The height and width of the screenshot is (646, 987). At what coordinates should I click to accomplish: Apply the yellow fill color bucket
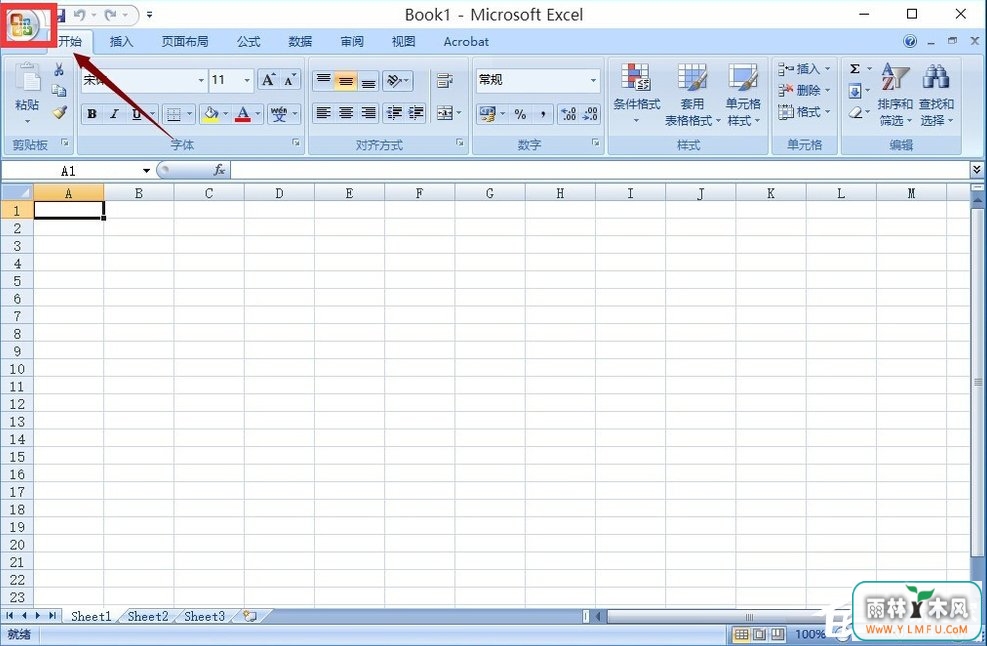211,114
